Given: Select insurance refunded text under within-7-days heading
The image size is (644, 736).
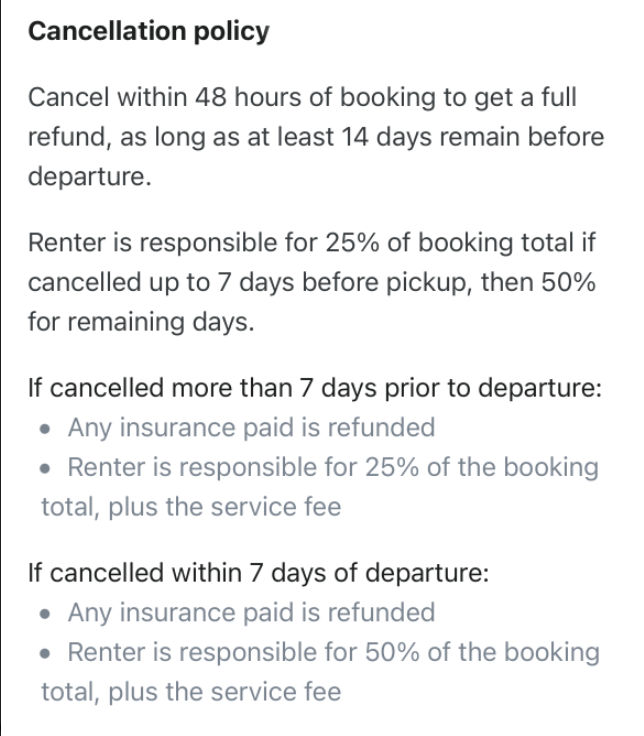Looking at the screenshot, I should (x=251, y=612).
